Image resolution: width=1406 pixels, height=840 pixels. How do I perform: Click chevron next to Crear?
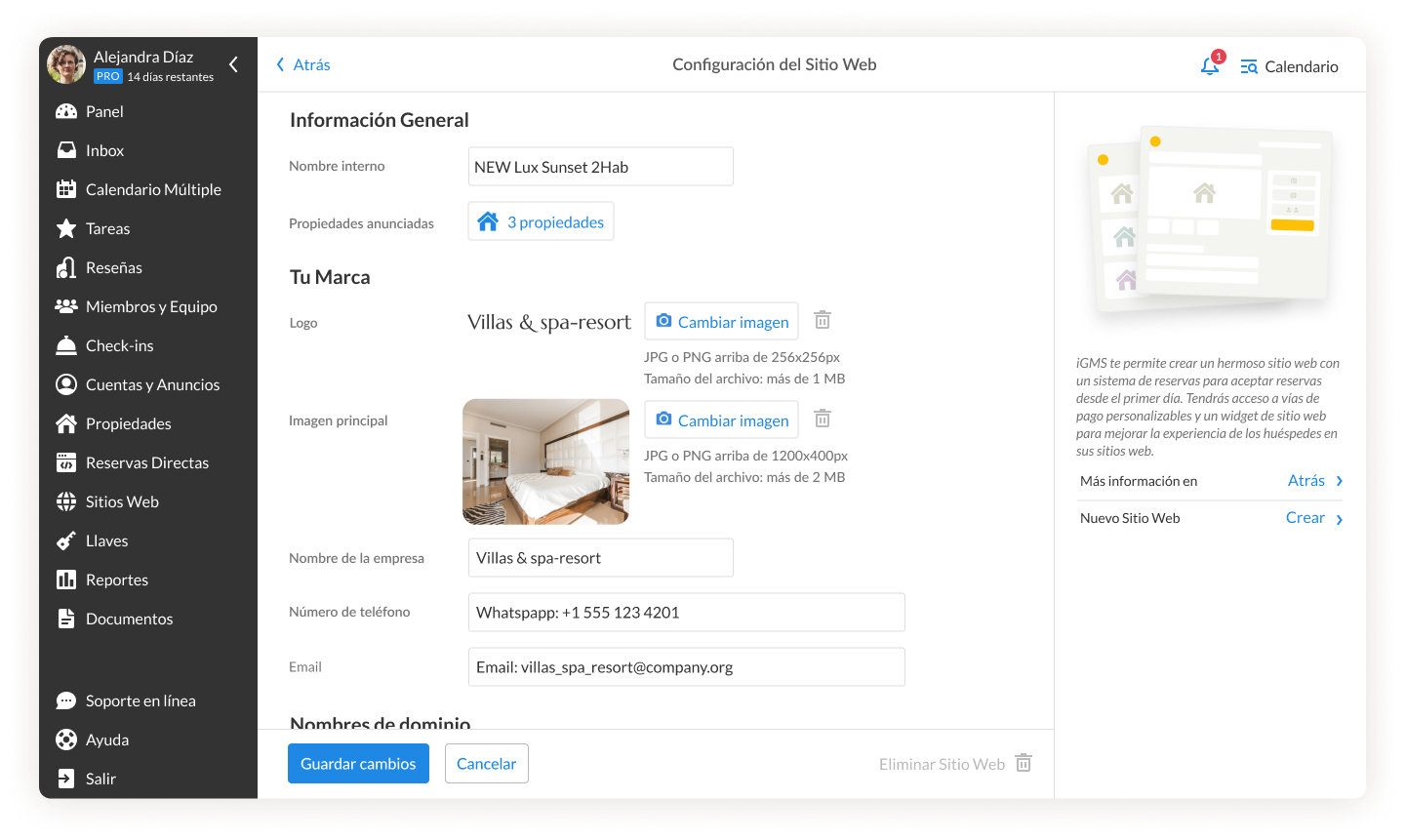1339,519
